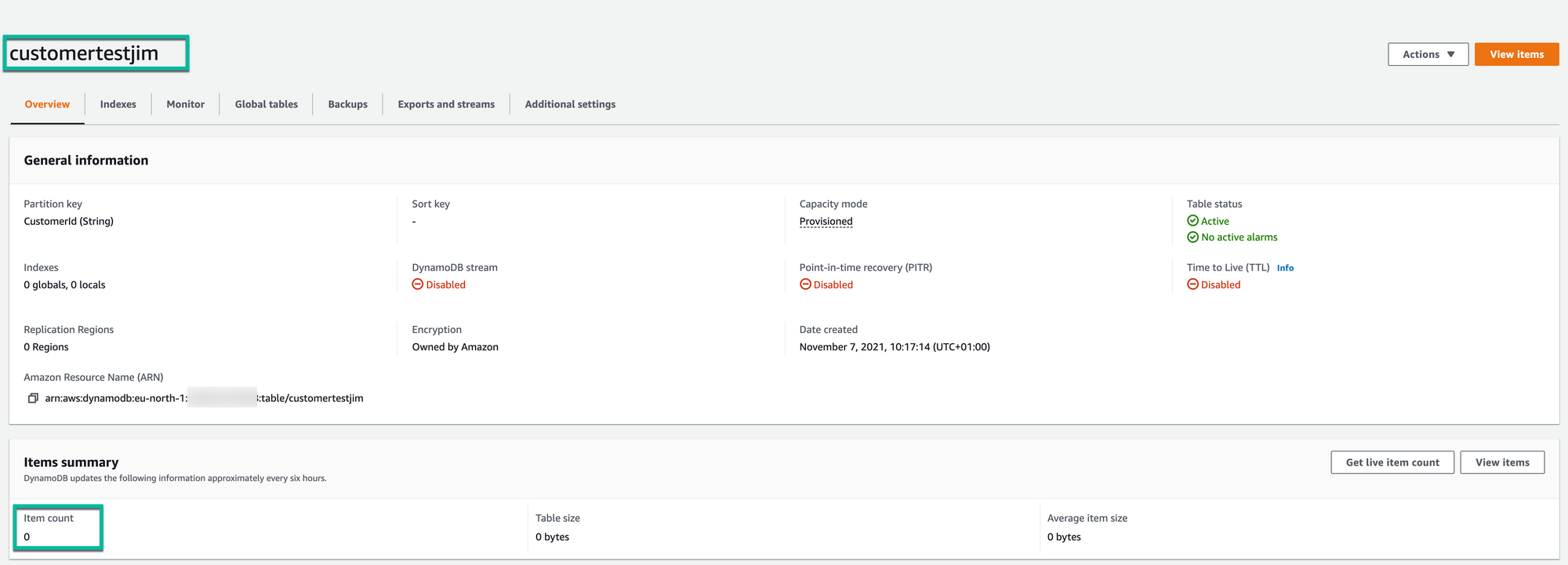Screen dimensions: 1568x565
Task: Click the Actions dropdown arrow
Action: tap(1451, 54)
